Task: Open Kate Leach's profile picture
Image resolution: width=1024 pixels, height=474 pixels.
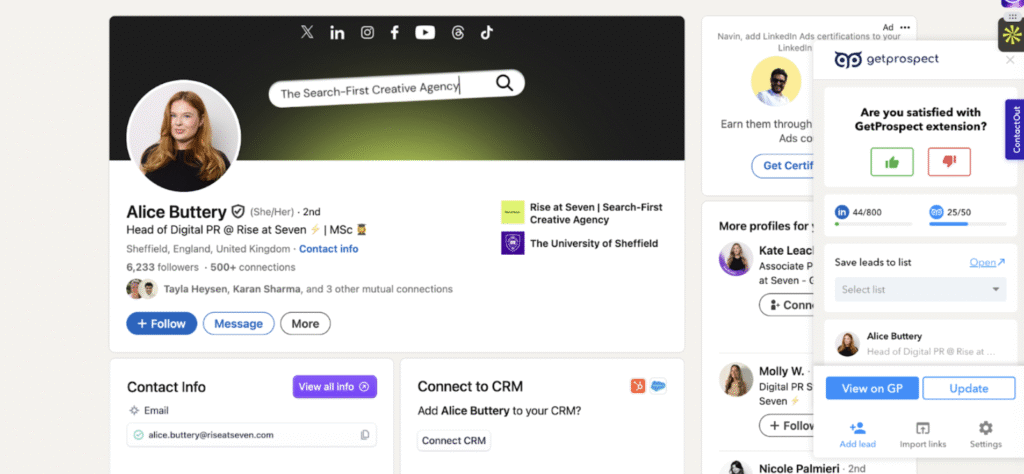Action: tap(736, 259)
